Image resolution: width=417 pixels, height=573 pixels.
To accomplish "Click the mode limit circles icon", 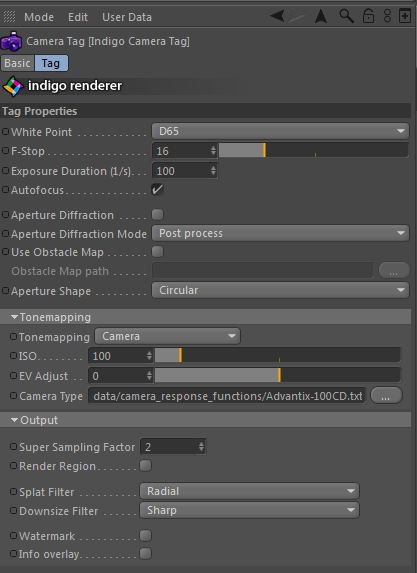I will [387, 16].
